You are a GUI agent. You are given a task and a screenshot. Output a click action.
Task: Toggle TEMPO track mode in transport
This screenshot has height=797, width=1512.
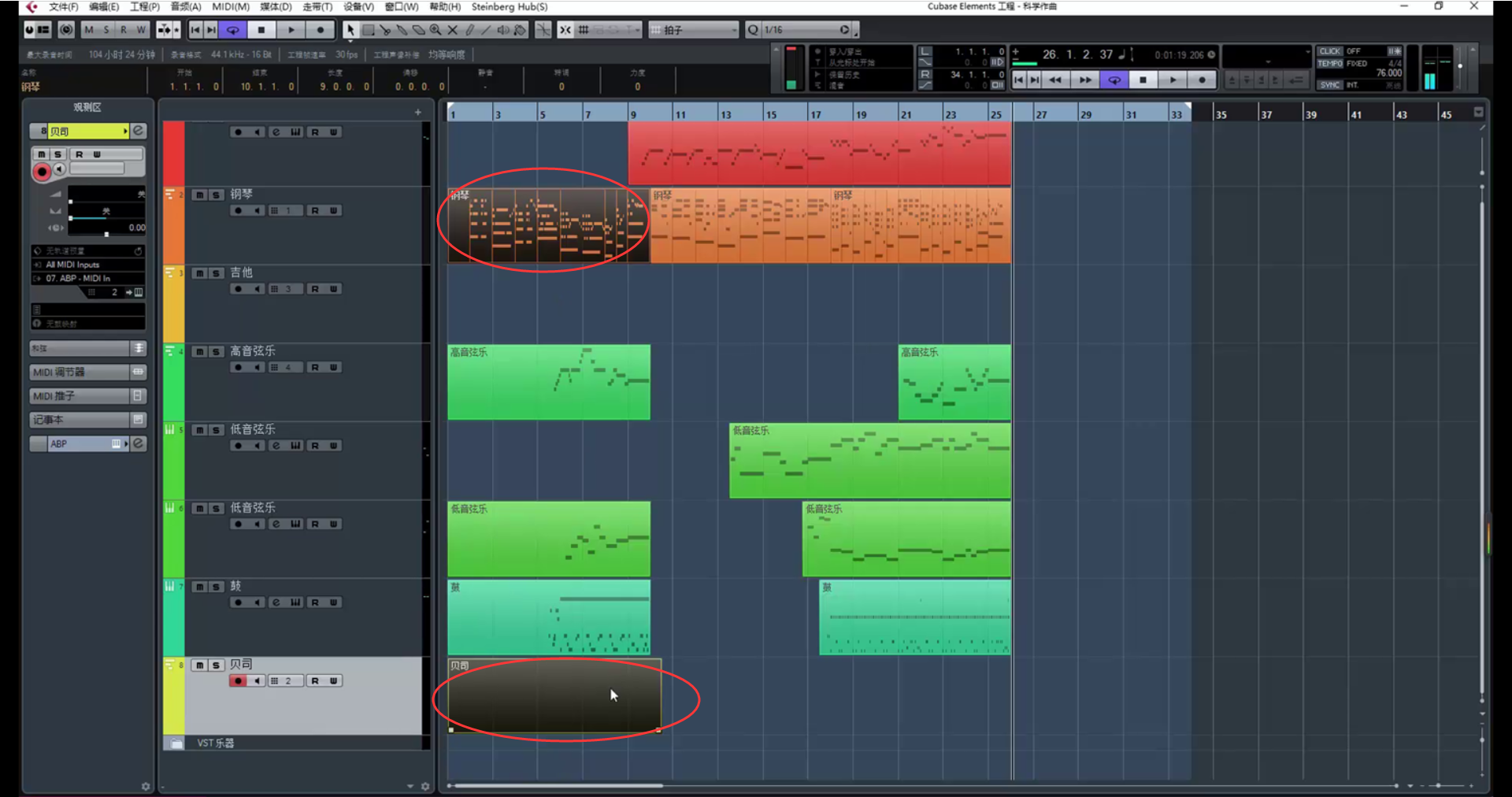(x=1330, y=64)
